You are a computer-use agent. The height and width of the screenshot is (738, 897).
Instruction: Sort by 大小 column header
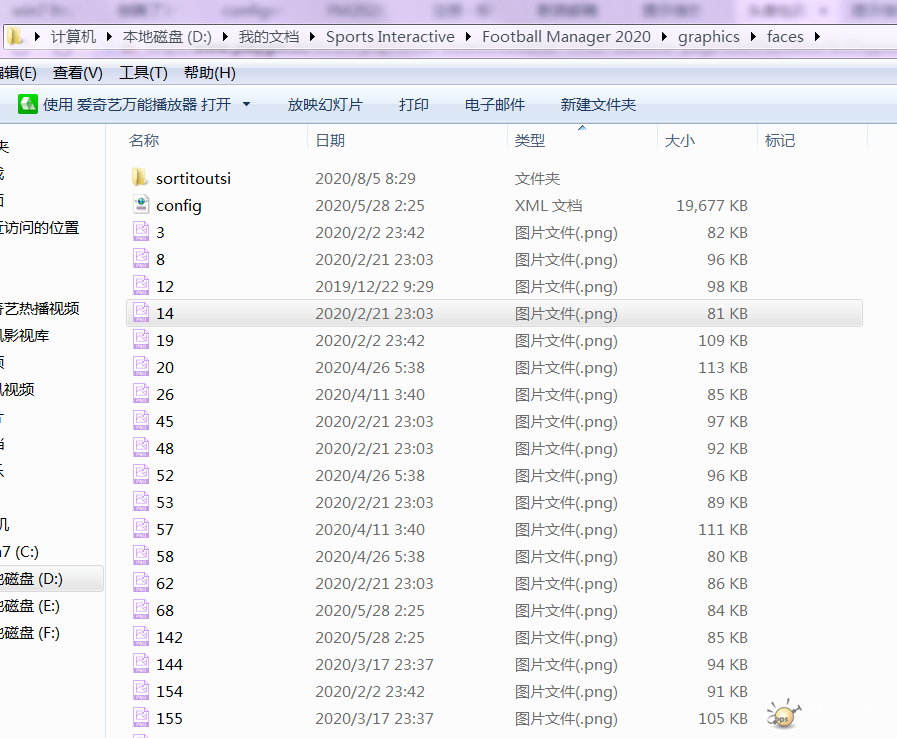click(x=680, y=140)
